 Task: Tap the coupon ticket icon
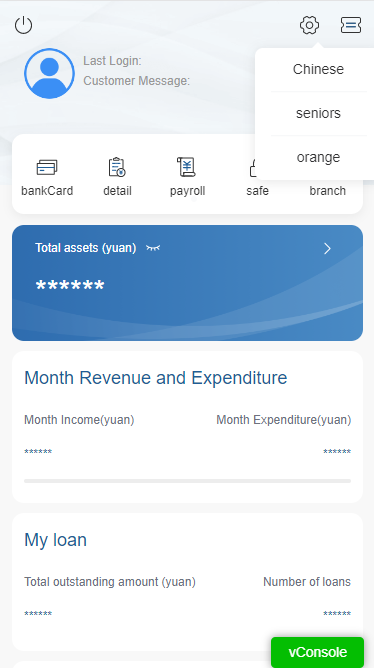351,25
